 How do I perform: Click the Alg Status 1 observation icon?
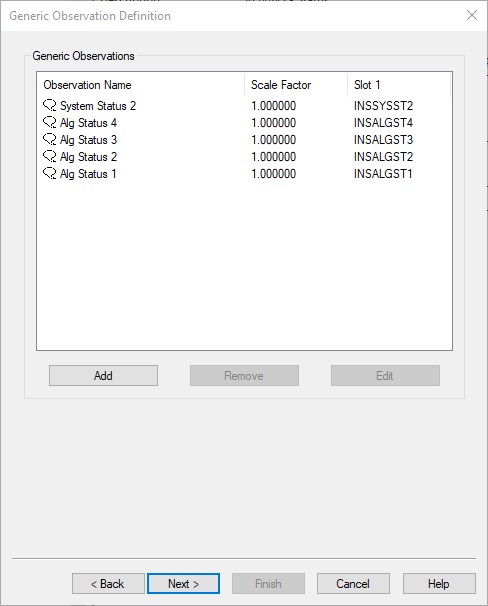tap(49, 174)
